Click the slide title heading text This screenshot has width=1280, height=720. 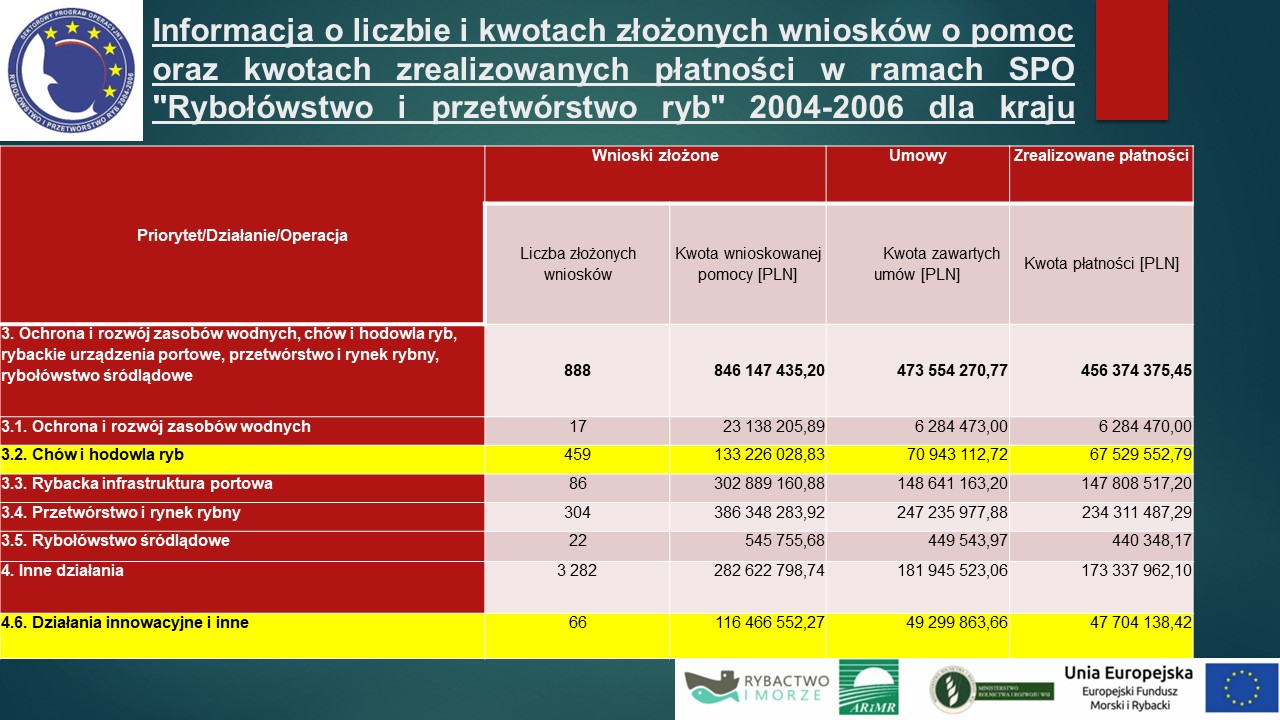(x=614, y=69)
